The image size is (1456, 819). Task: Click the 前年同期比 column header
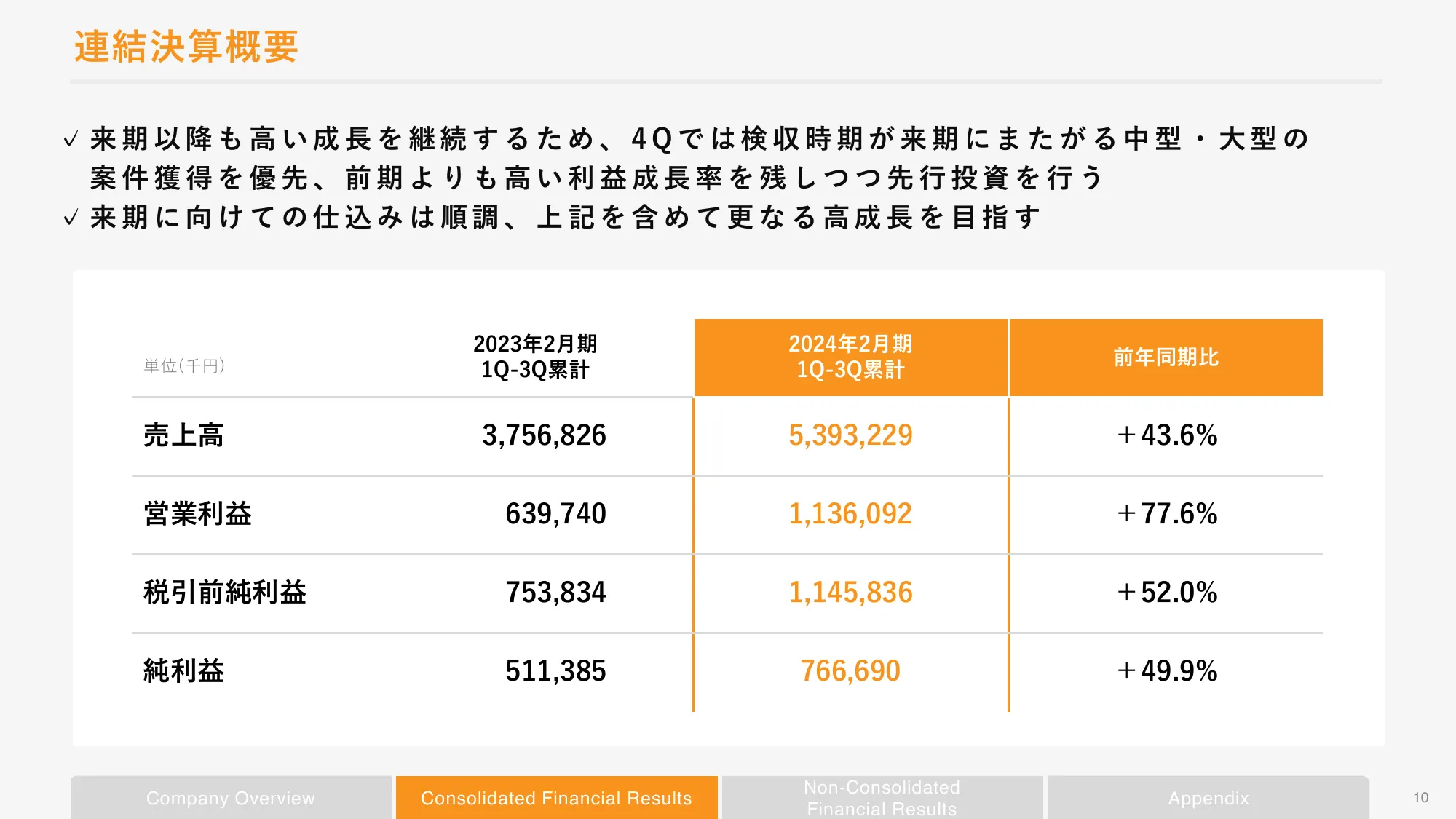tap(1166, 357)
